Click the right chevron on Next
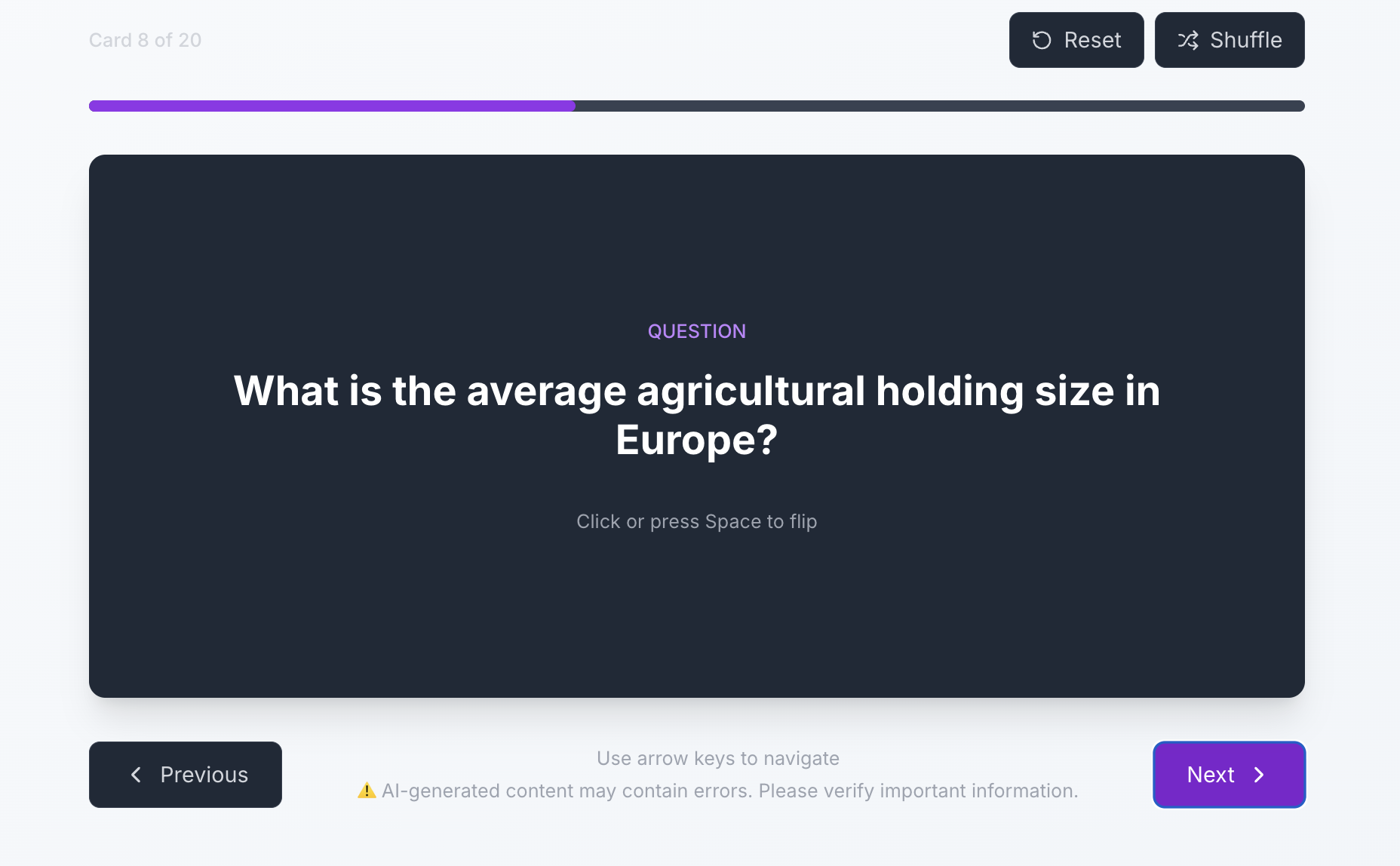 [1259, 775]
